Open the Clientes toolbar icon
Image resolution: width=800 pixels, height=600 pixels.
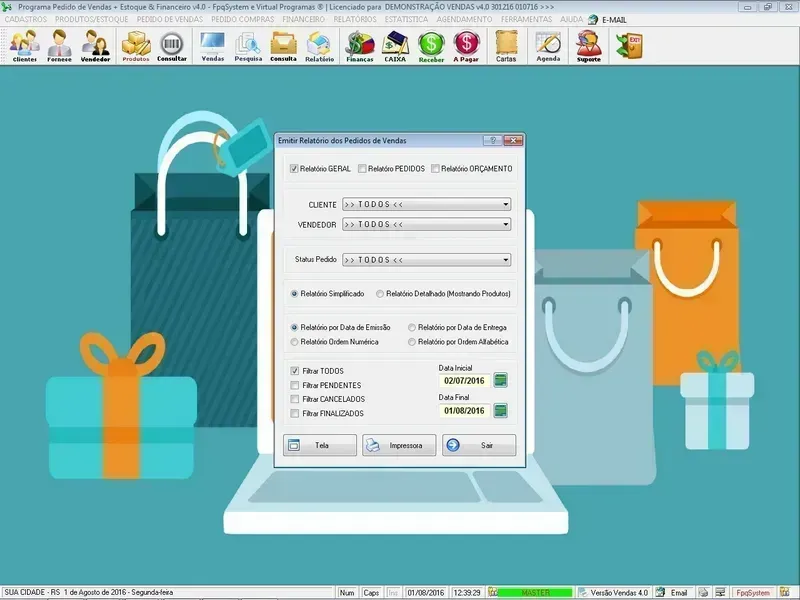[x=25, y=46]
